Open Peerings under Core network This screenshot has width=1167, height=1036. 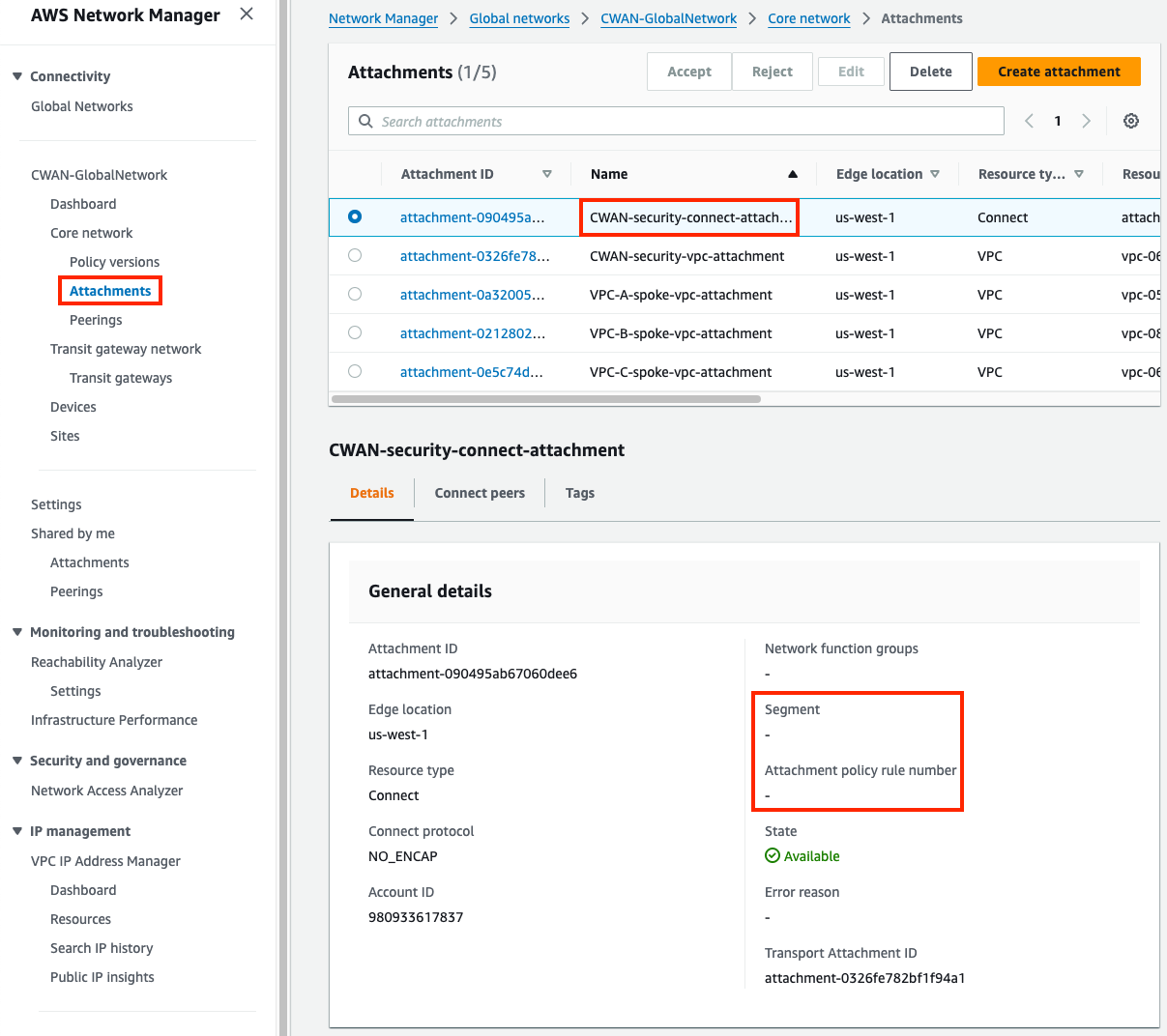(x=96, y=320)
